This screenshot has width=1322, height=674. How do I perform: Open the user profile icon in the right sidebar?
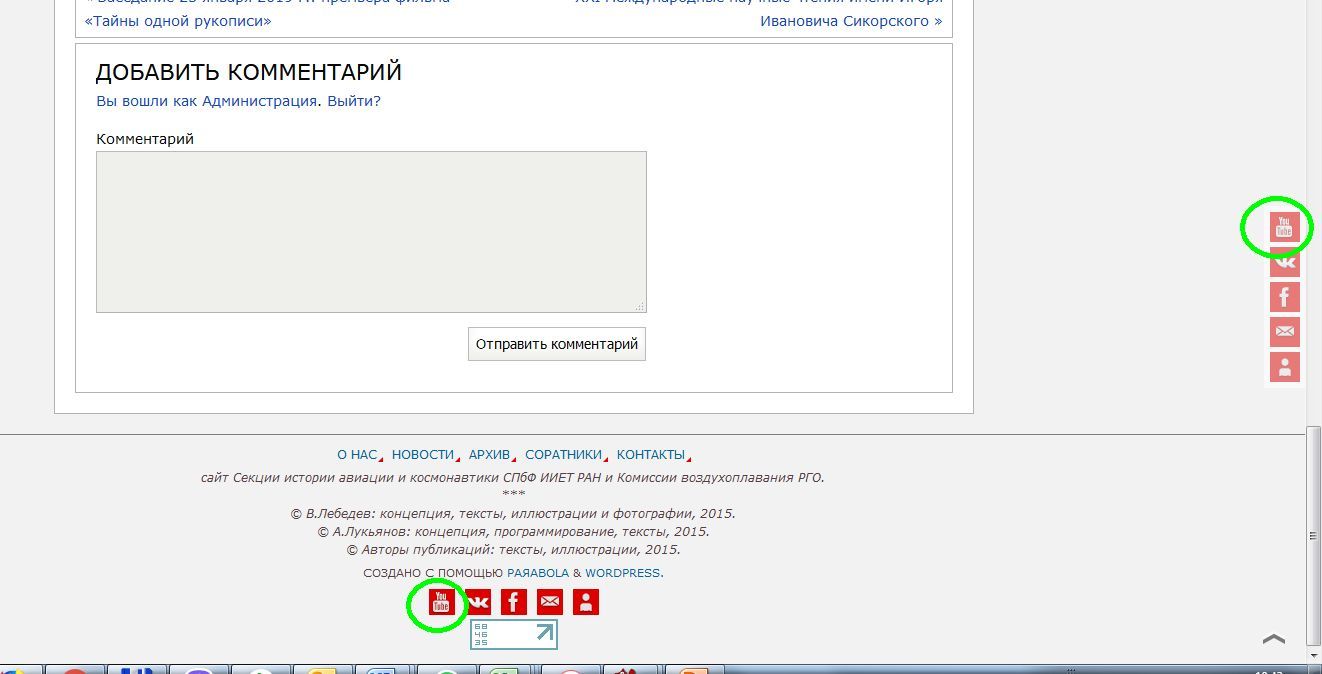1284,367
